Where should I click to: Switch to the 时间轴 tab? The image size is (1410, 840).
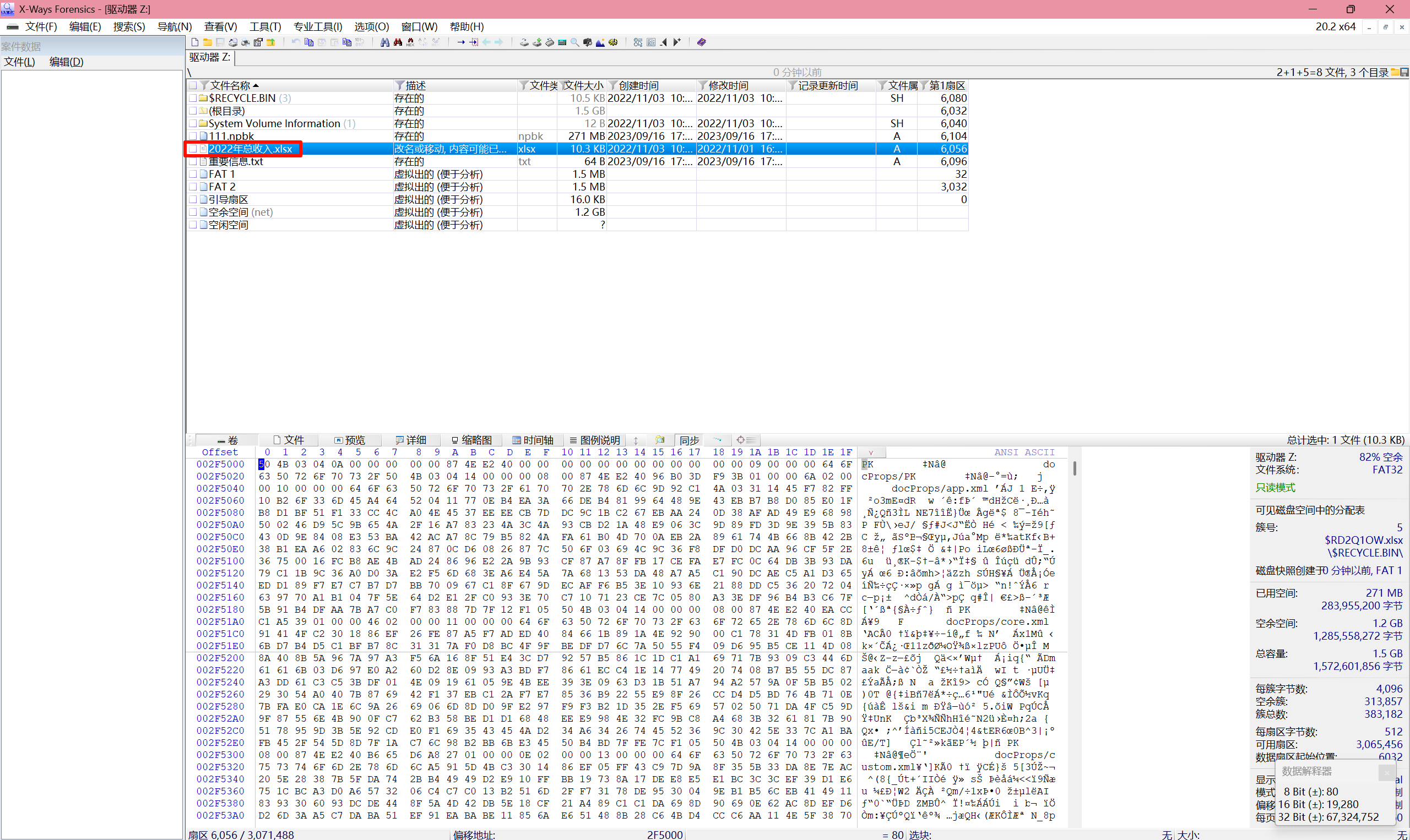[x=532, y=440]
